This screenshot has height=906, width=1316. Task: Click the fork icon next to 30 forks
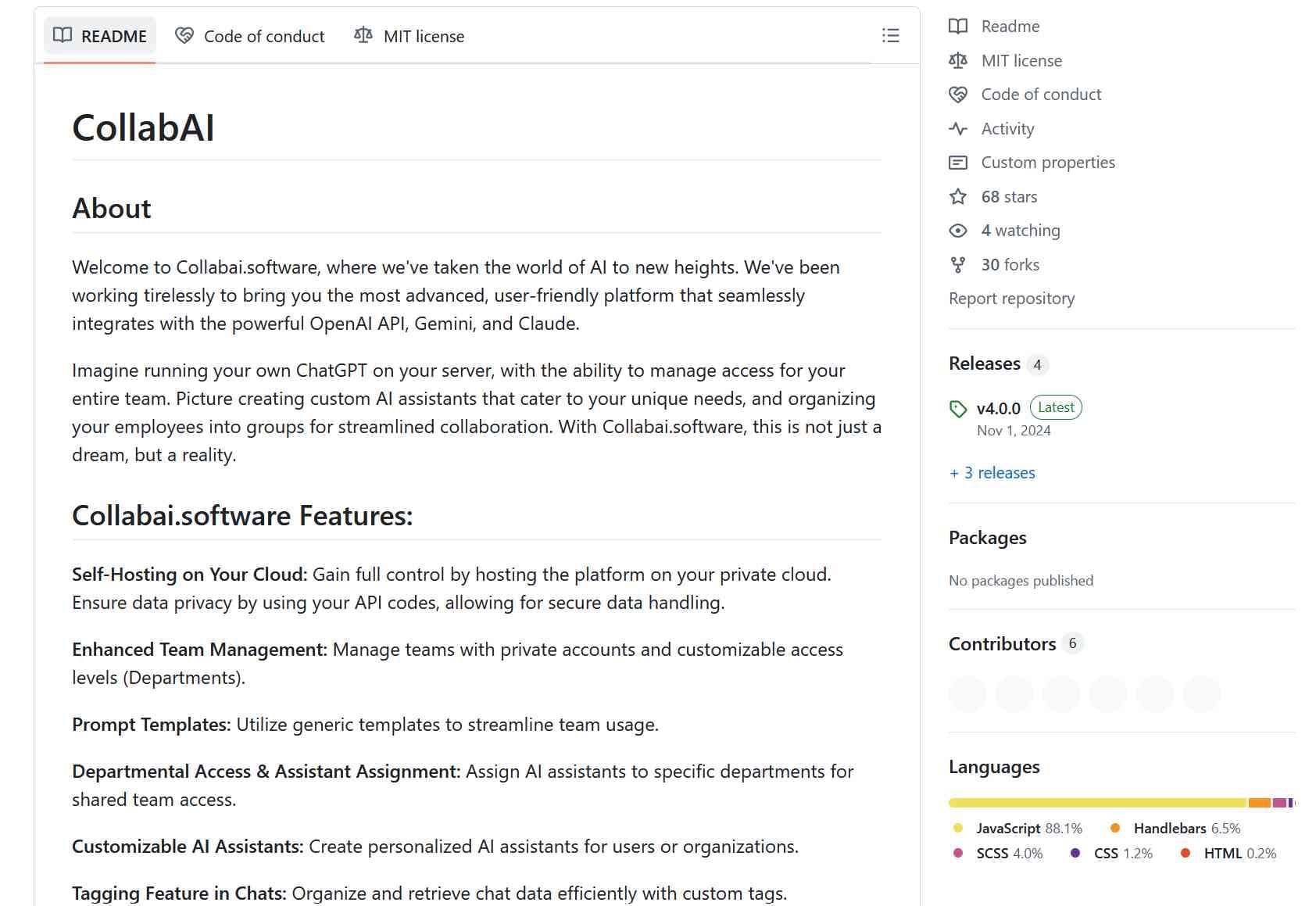[x=958, y=265]
